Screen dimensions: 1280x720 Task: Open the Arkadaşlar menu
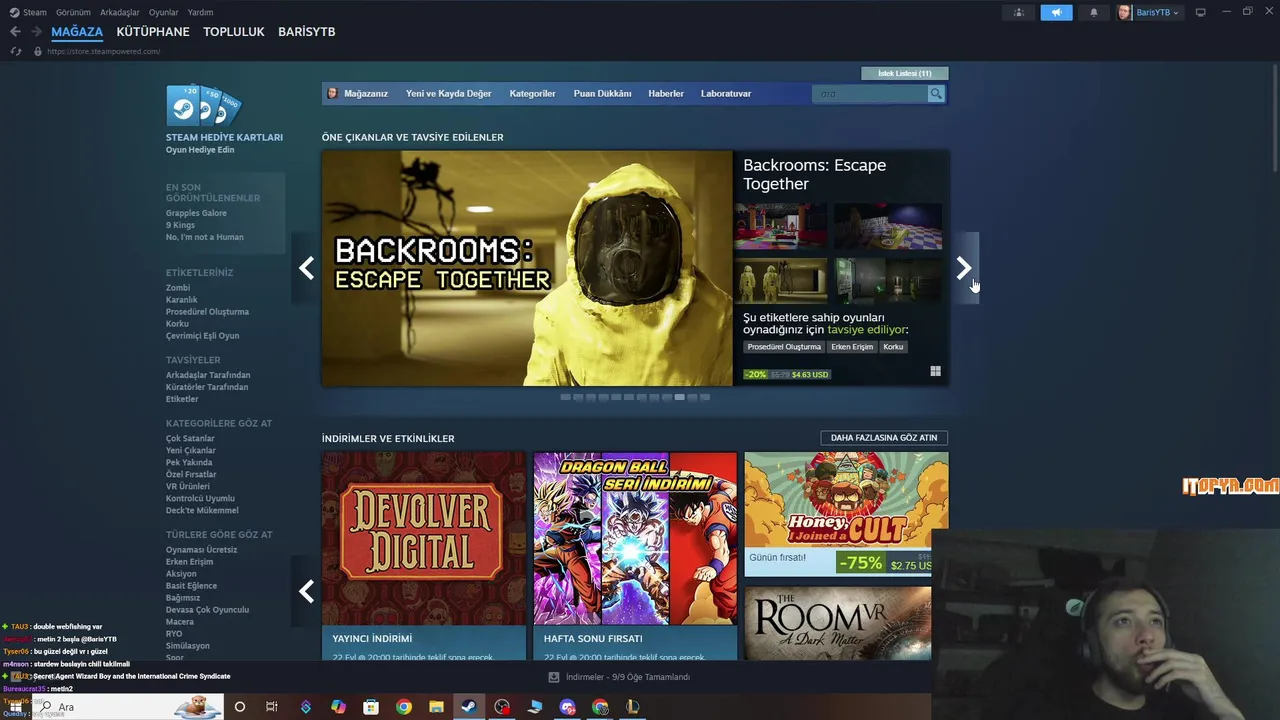click(120, 12)
